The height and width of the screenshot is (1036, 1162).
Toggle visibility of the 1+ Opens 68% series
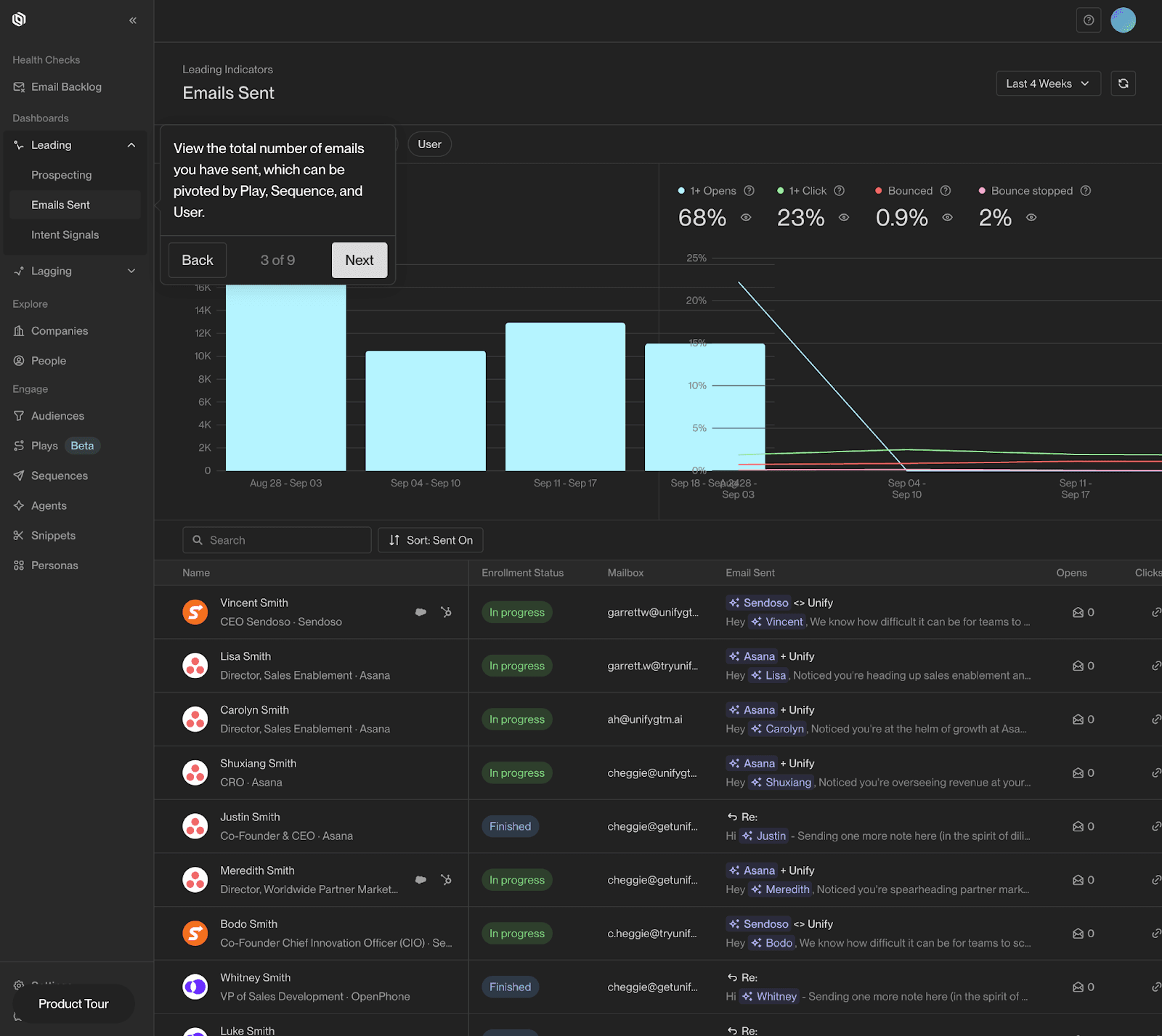(746, 217)
